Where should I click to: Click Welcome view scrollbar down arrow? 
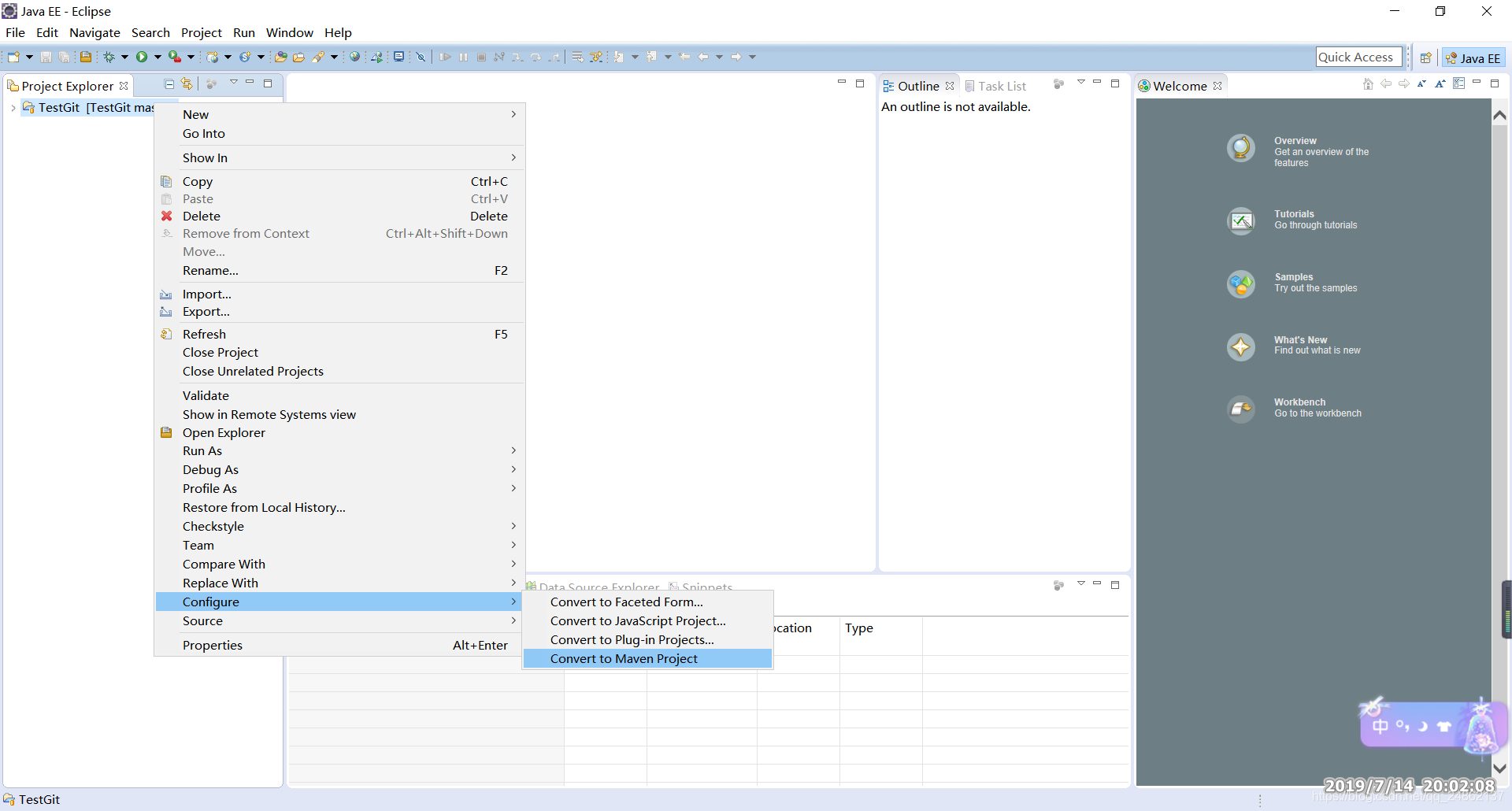point(1500,768)
